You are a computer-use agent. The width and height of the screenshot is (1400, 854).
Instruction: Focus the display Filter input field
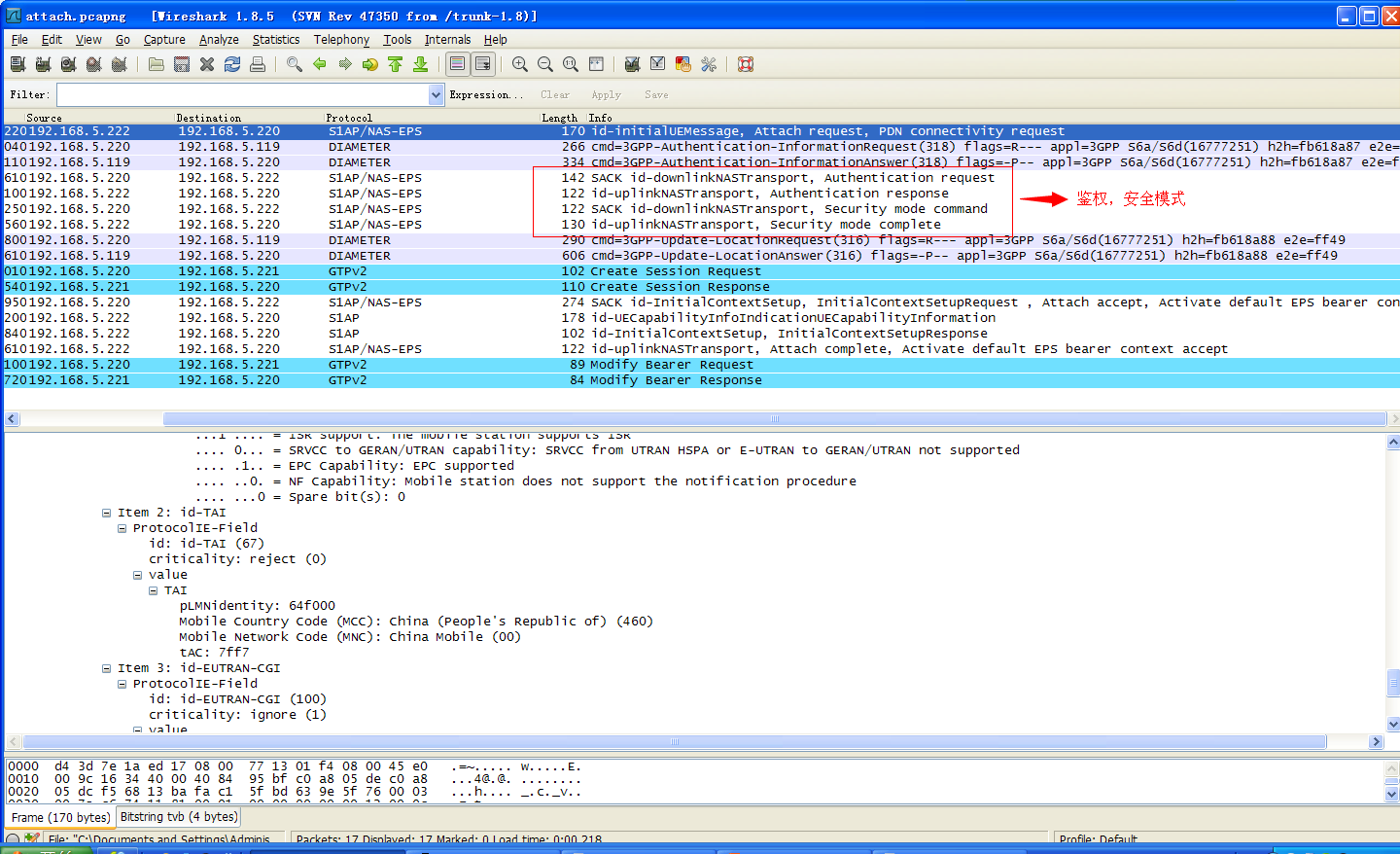coord(243,94)
